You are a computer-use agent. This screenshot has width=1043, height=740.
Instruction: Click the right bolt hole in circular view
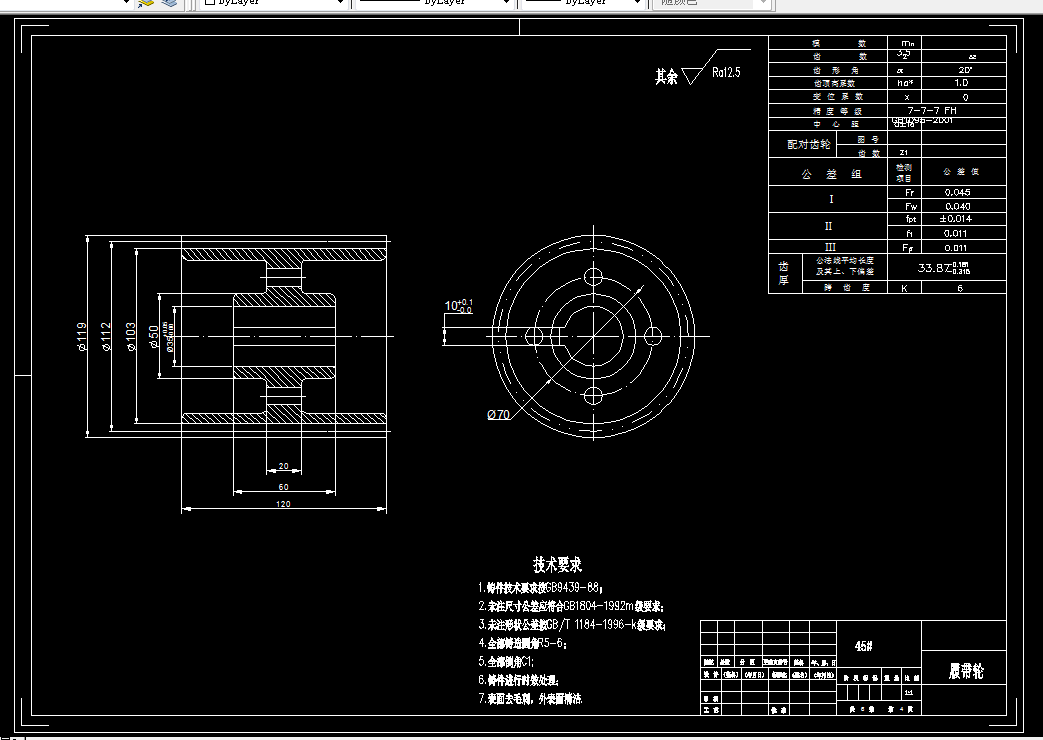[x=653, y=336]
